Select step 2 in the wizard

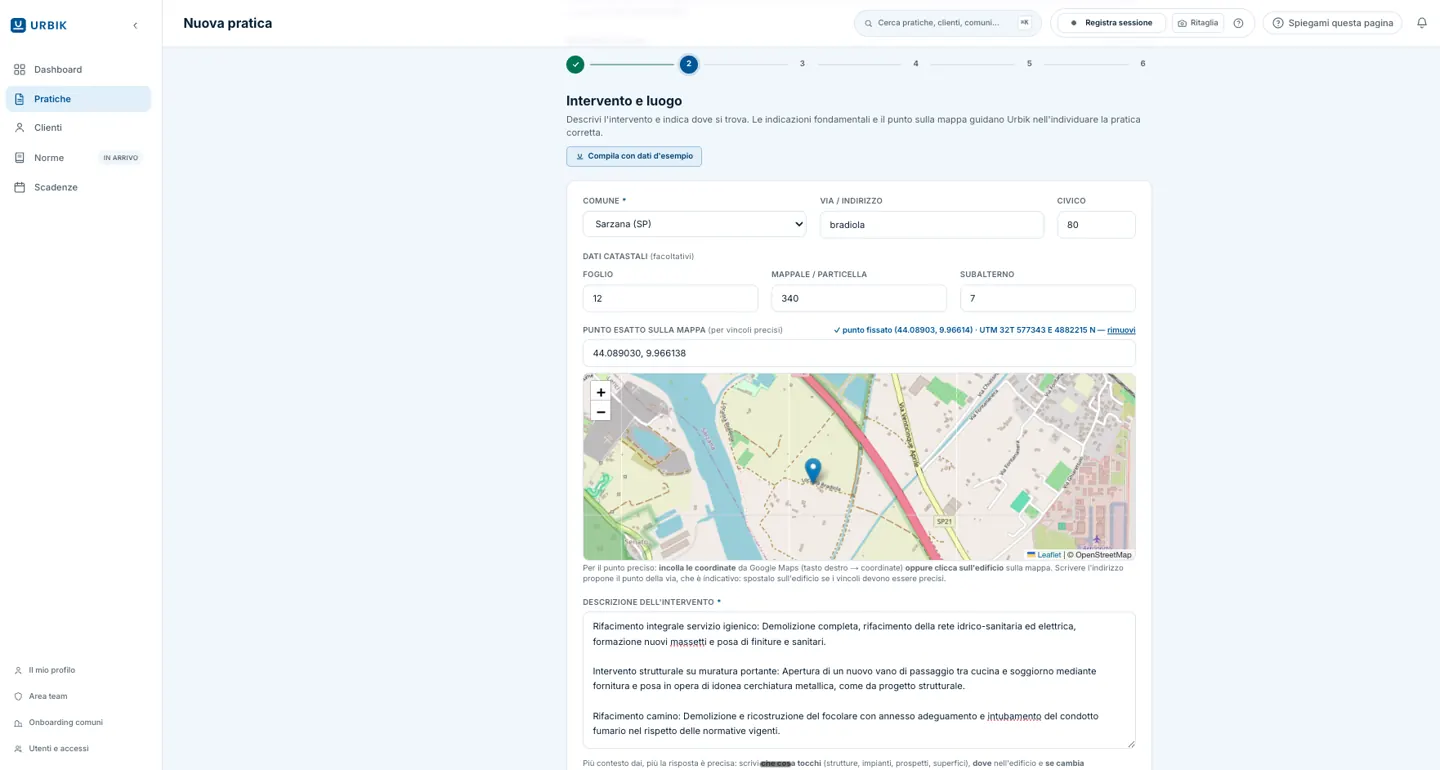coord(688,64)
